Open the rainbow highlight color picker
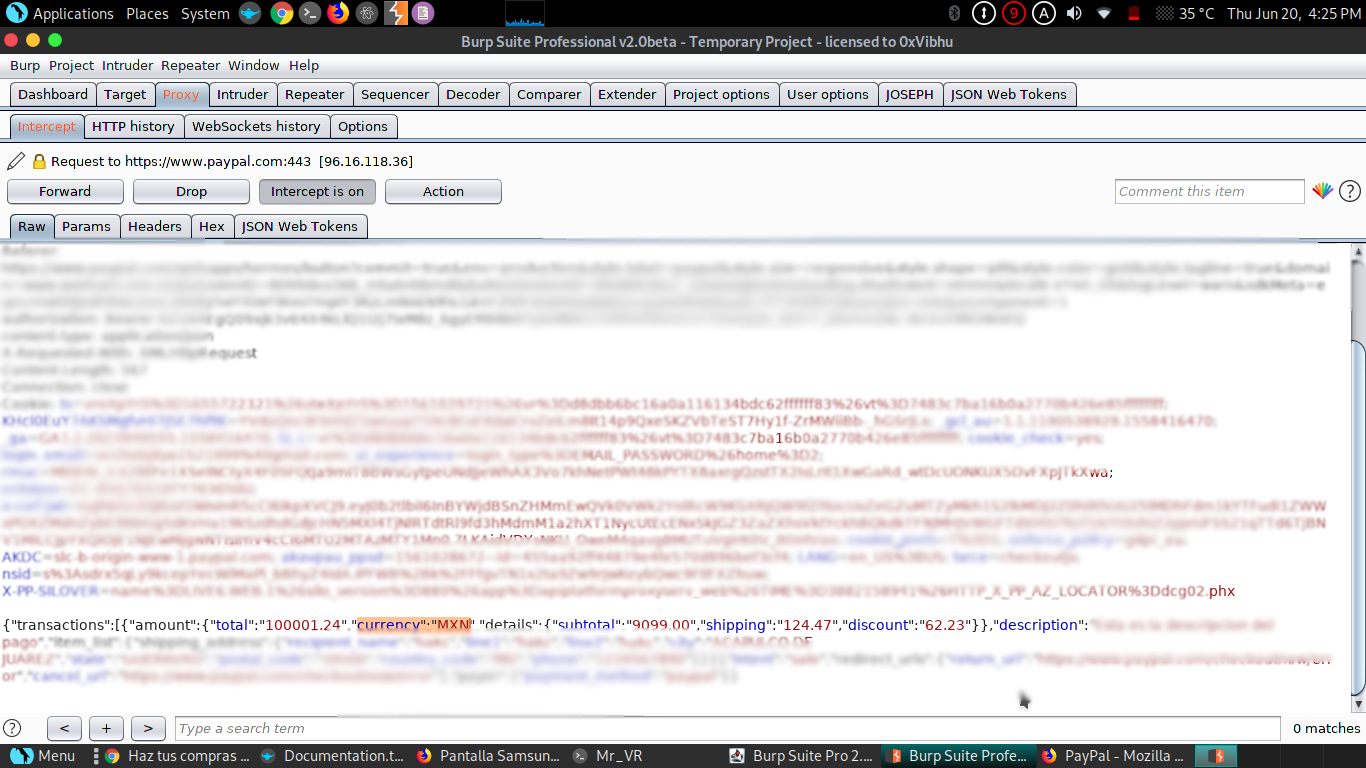 click(1323, 191)
